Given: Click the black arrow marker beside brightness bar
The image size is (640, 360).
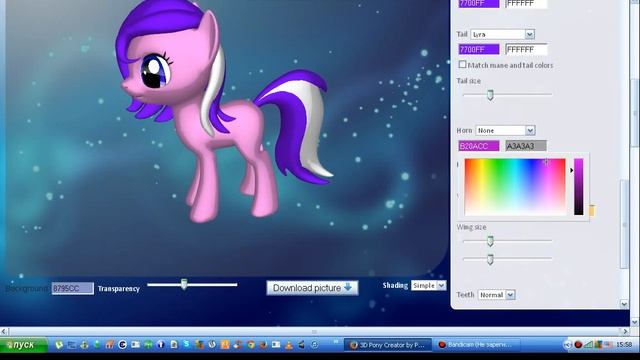Looking at the screenshot, I should click(x=571, y=170).
